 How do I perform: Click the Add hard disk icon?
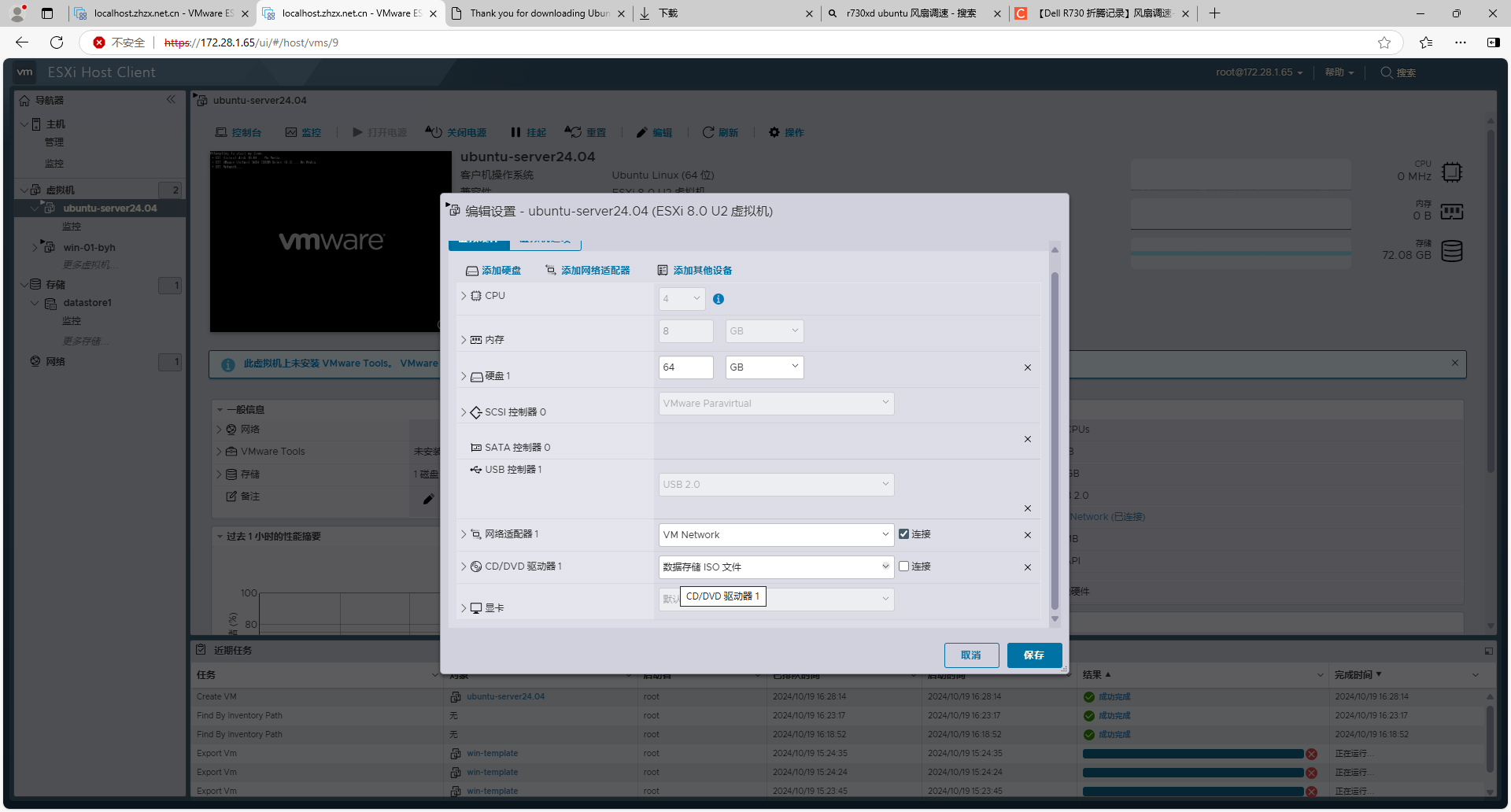point(472,271)
